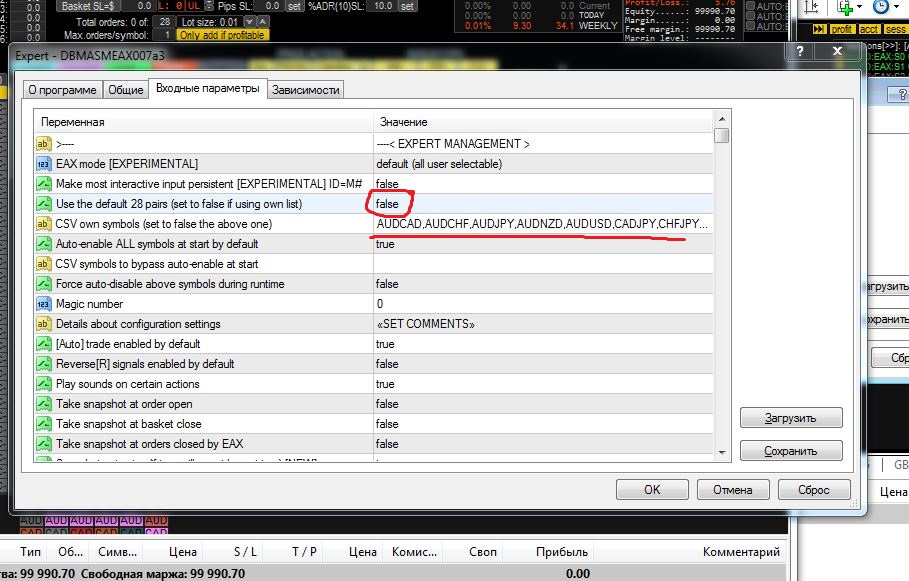909x581 pixels.
Task: Click the help question mark button in the Expert title bar
Action: 800,51
